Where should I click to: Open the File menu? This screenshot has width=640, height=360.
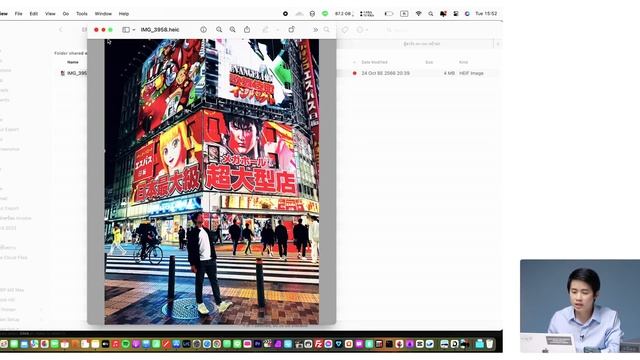18,13
